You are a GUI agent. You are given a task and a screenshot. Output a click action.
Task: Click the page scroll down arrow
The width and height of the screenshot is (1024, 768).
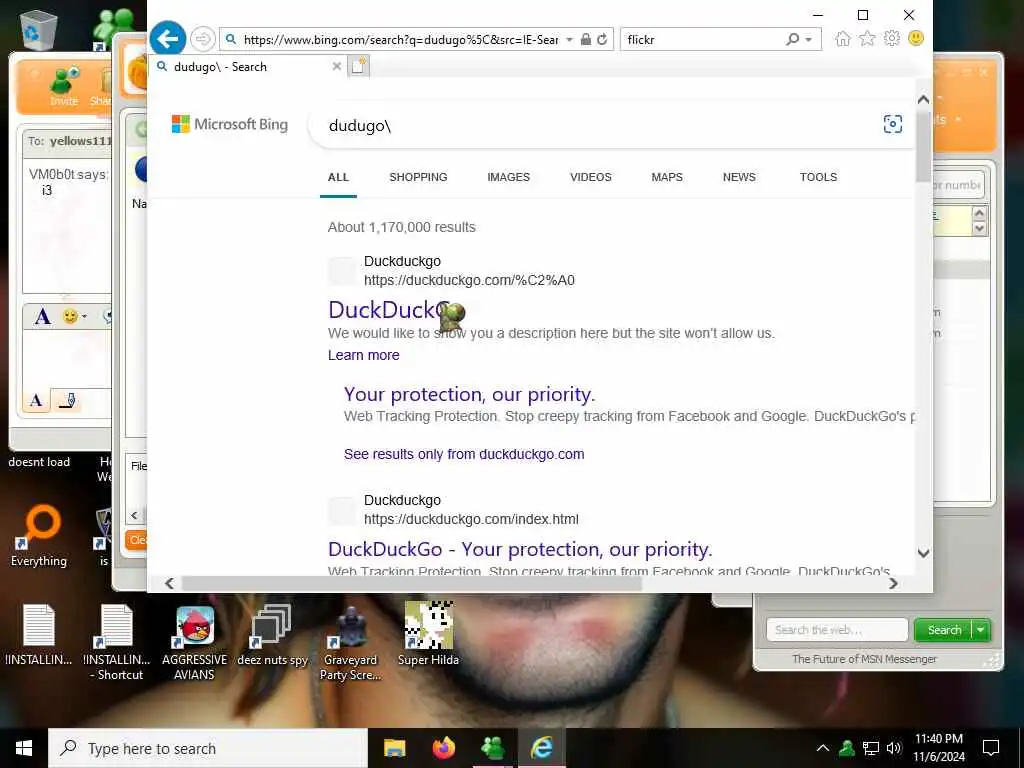coord(923,553)
